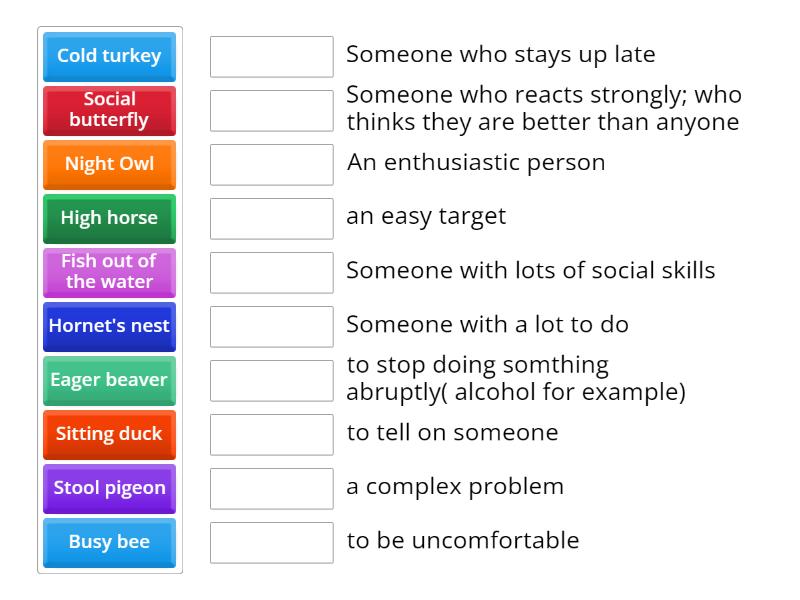The width and height of the screenshot is (800, 600).
Task: Click the Social butterfly tile
Action: (x=109, y=110)
